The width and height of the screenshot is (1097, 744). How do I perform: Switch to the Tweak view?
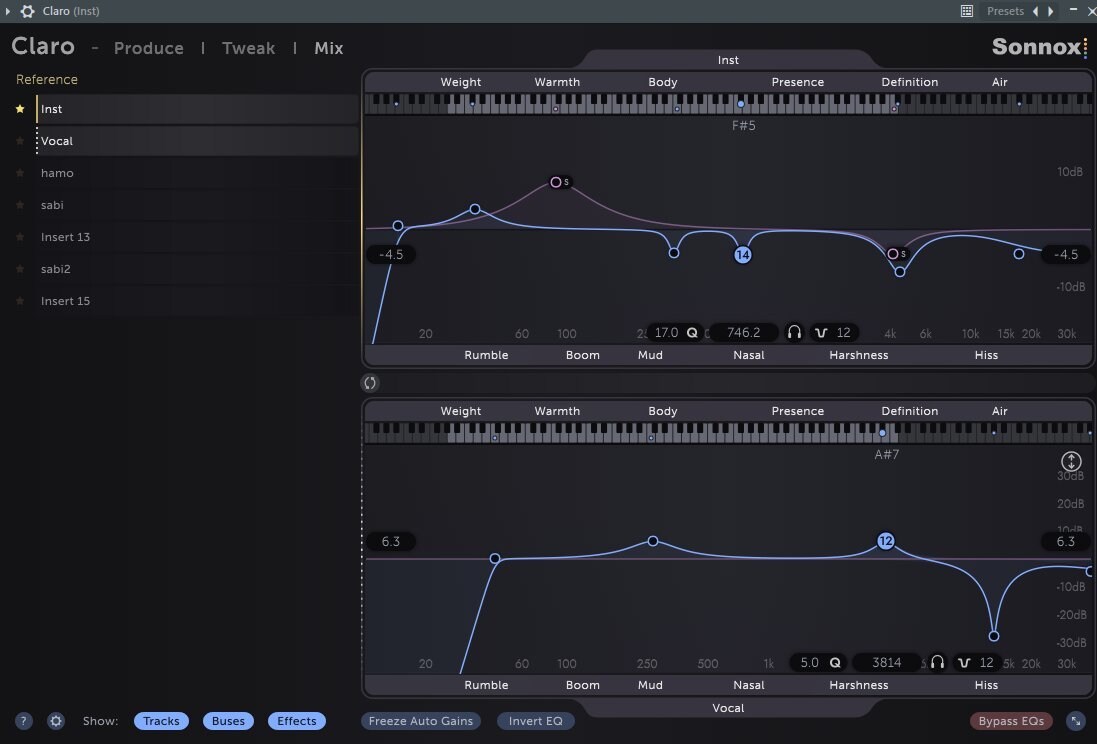point(248,48)
